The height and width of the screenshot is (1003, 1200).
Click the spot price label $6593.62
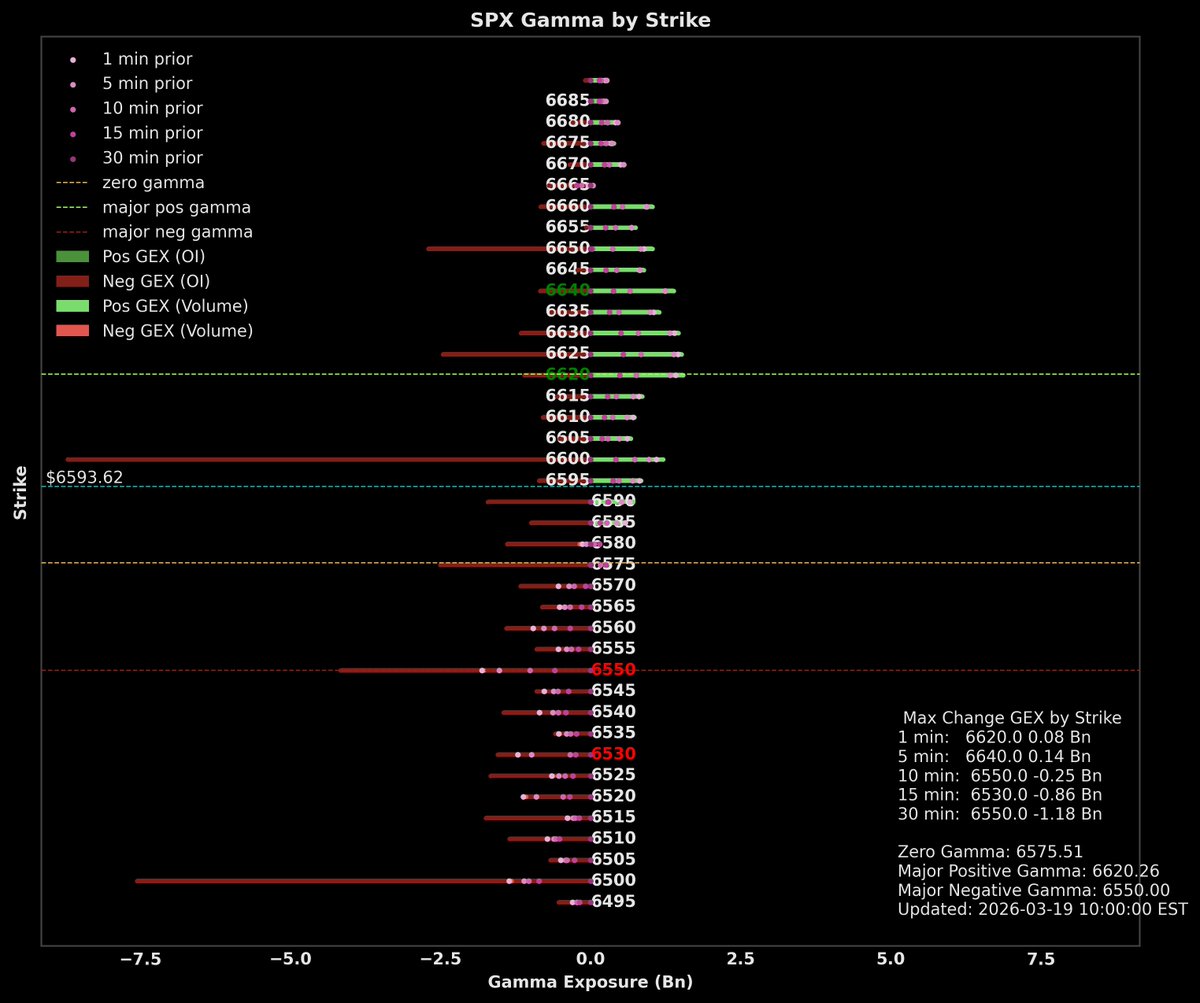point(85,477)
